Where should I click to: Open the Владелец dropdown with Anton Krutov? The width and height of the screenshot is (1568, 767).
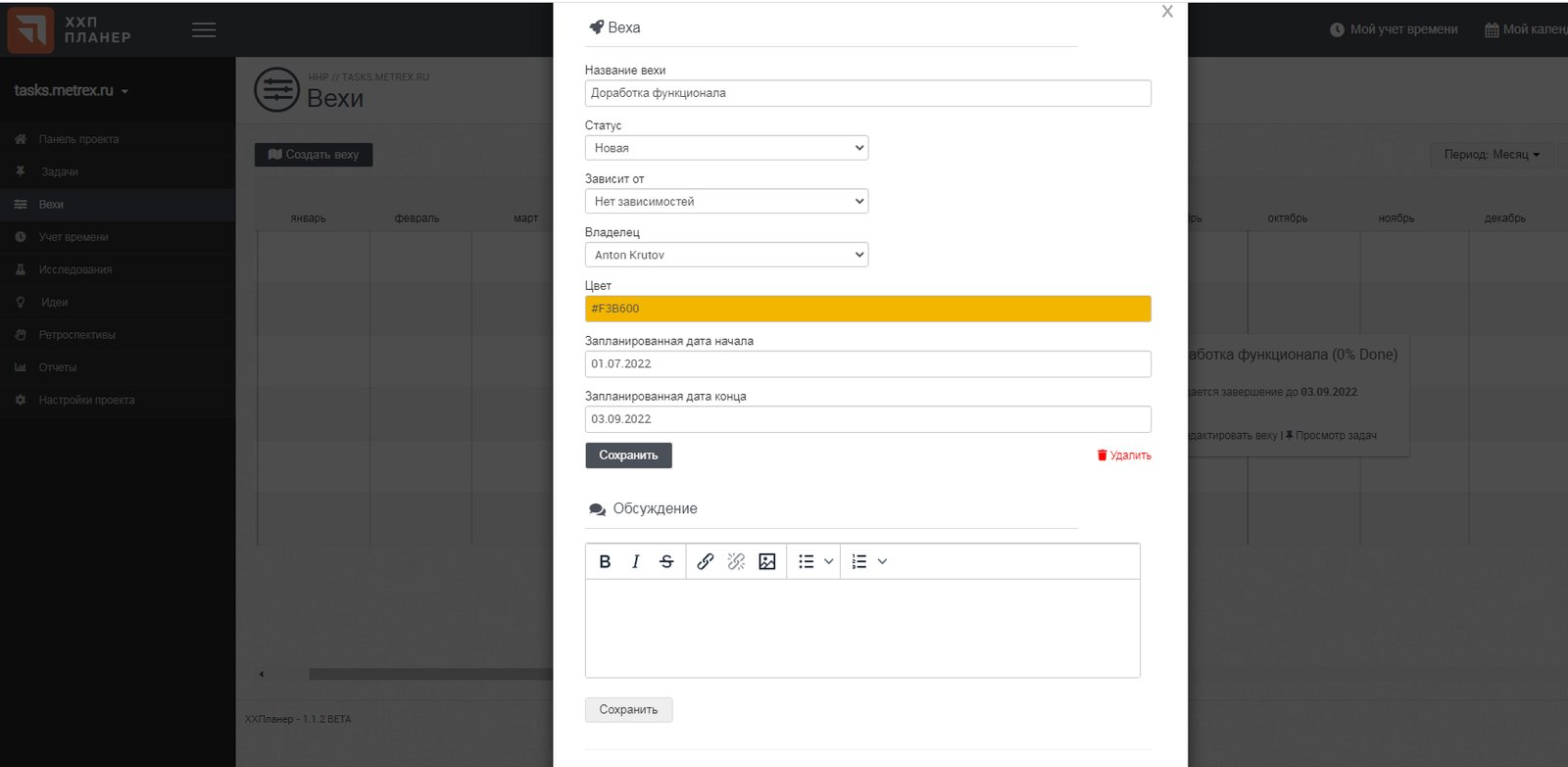pyautogui.click(x=726, y=255)
